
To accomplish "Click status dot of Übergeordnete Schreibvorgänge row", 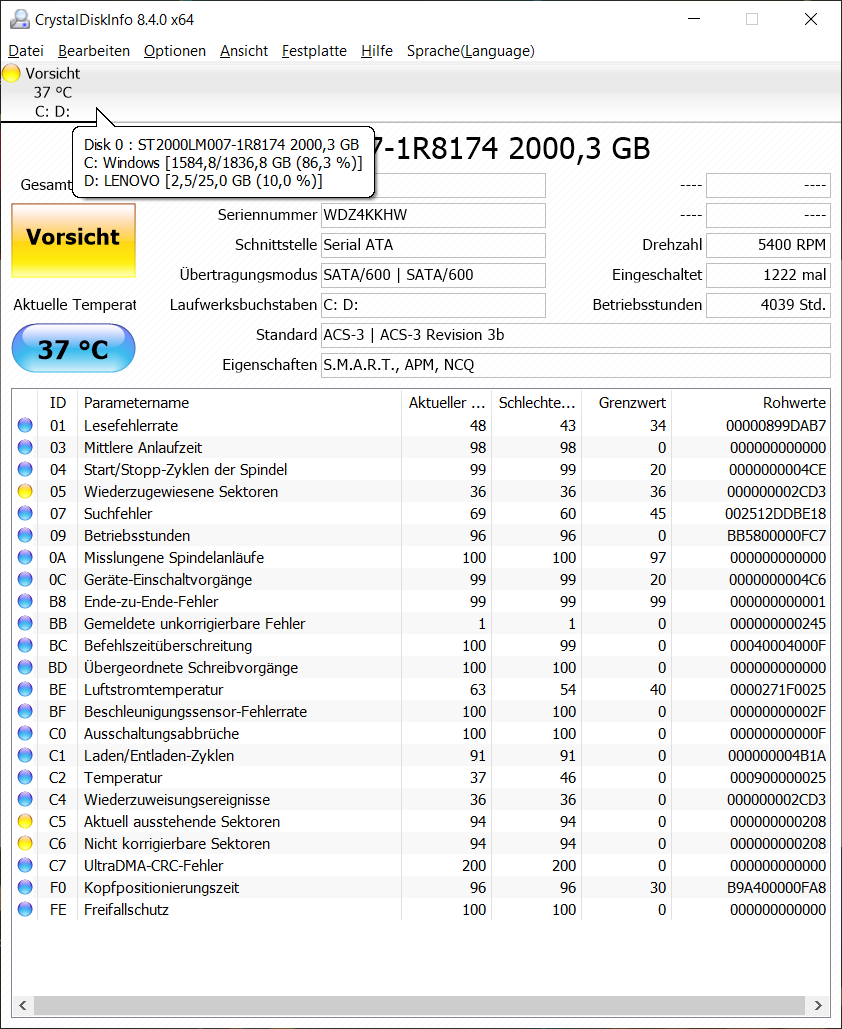I will (x=25, y=667).
